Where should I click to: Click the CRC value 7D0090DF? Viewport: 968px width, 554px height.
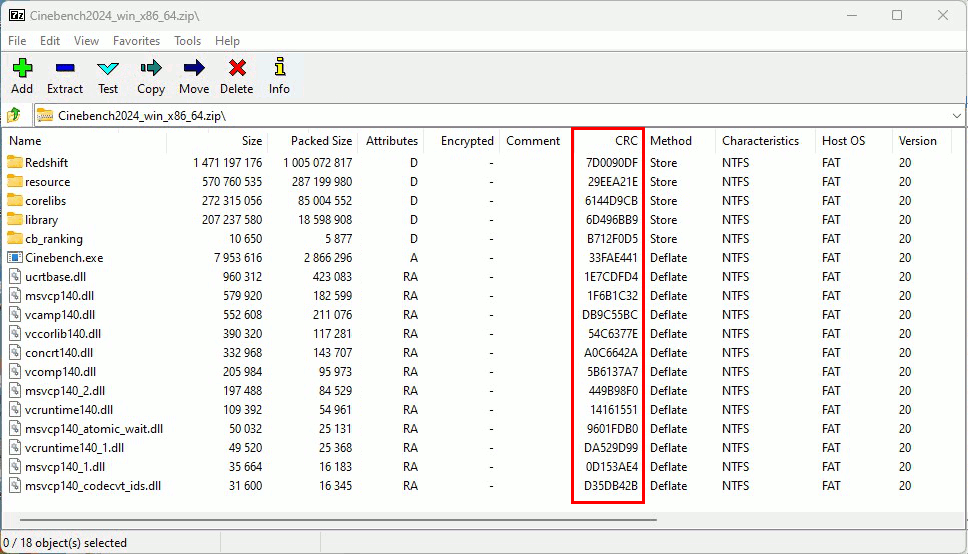(x=612, y=163)
